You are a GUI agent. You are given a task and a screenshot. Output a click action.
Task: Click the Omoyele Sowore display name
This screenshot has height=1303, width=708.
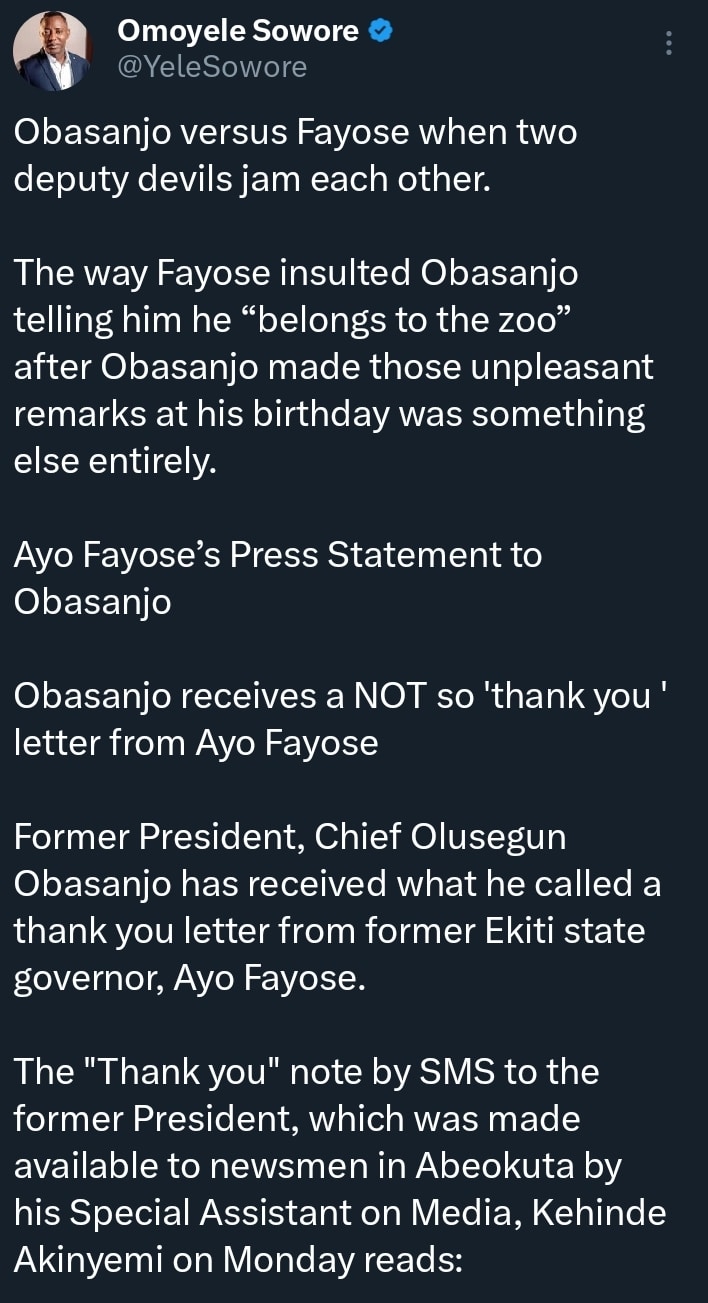pyautogui.click(x=237, y=32)
